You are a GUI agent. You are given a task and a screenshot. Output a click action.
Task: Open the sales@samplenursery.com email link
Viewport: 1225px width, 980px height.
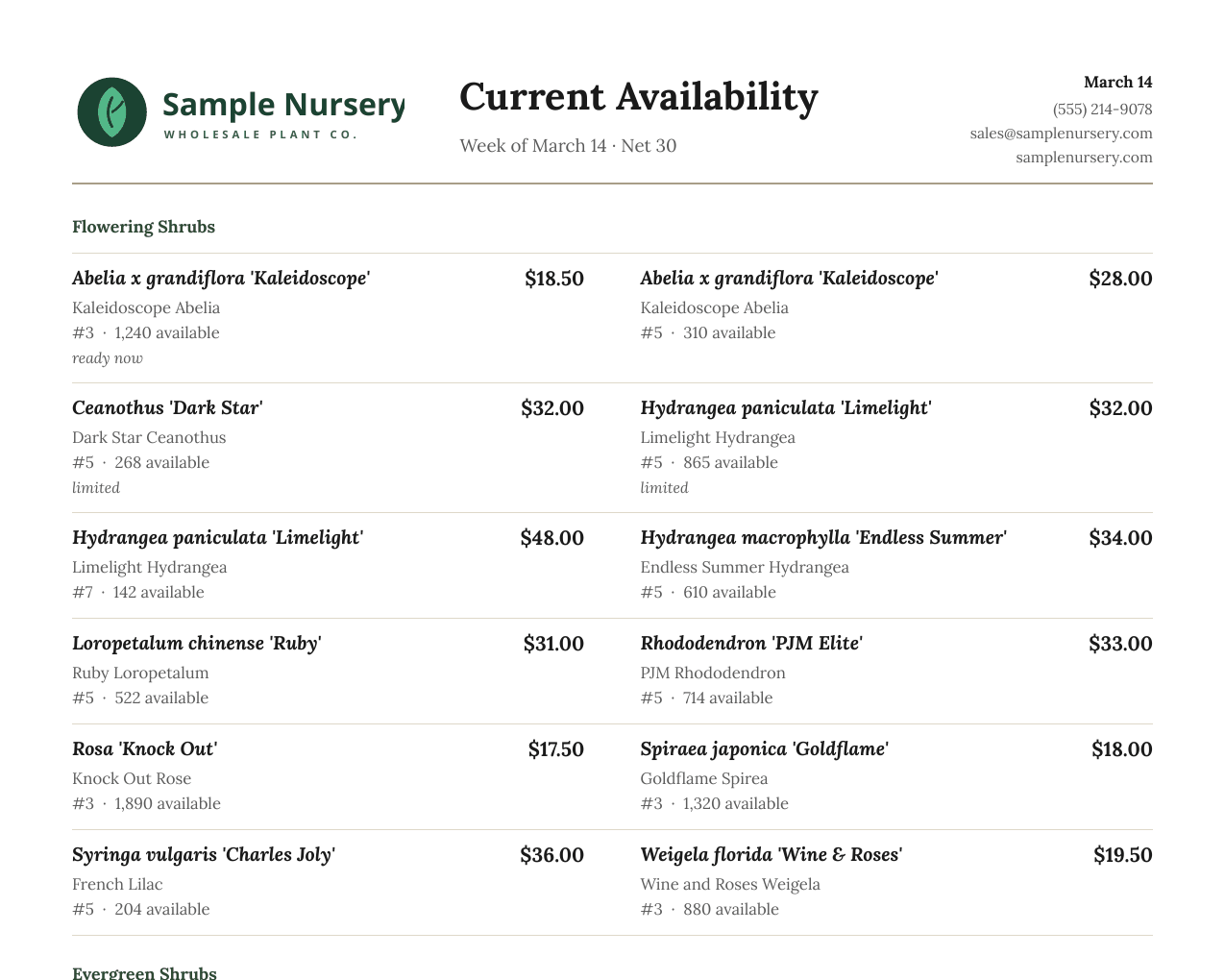tap(1061, 134)
